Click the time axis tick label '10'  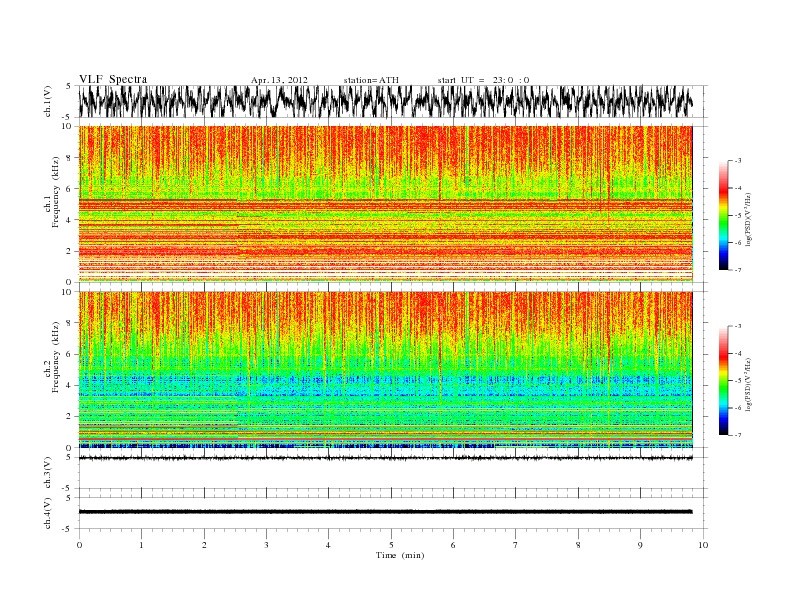(703, 545)
